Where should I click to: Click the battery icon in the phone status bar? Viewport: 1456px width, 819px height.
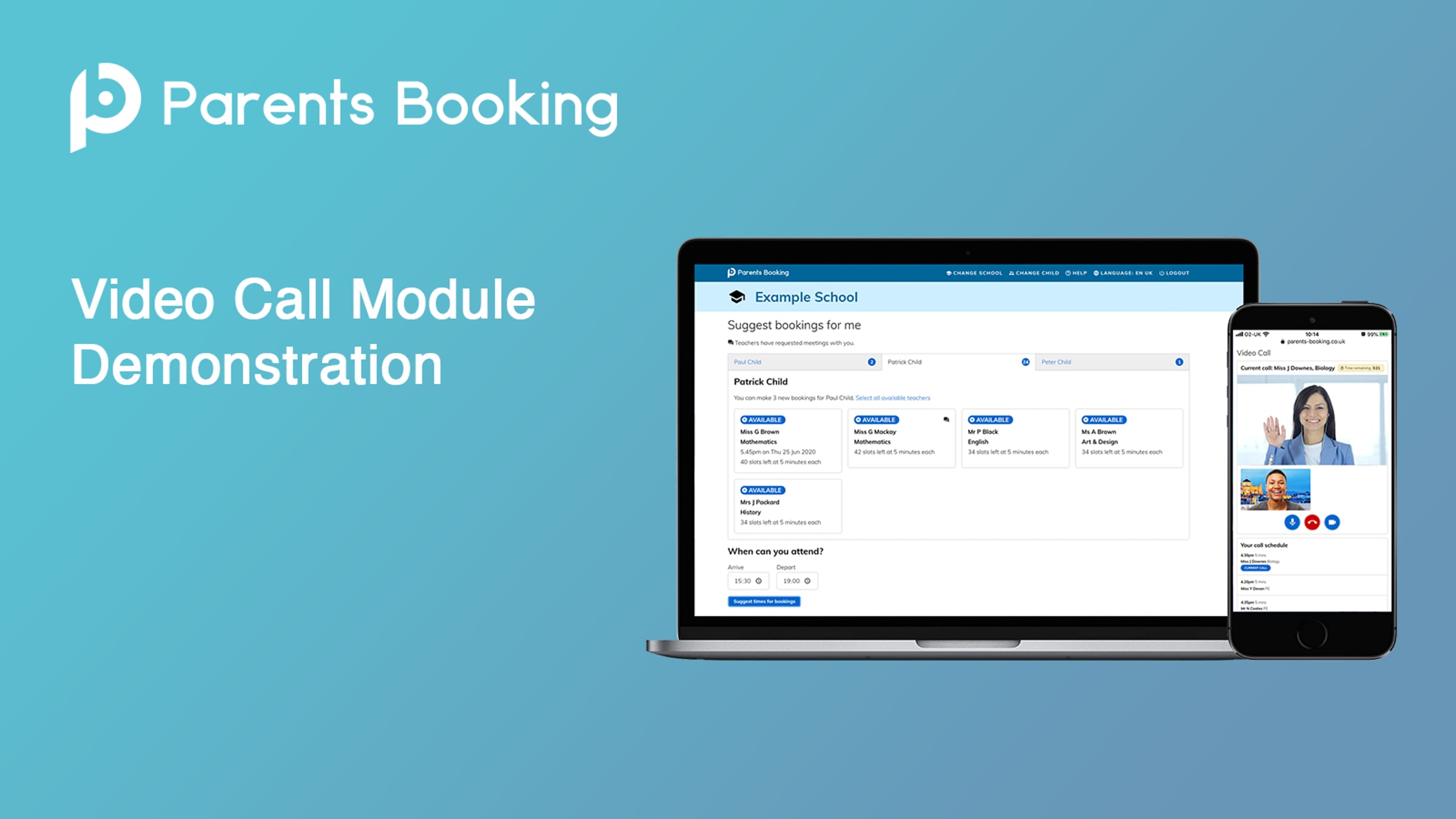pos(1383,334)
